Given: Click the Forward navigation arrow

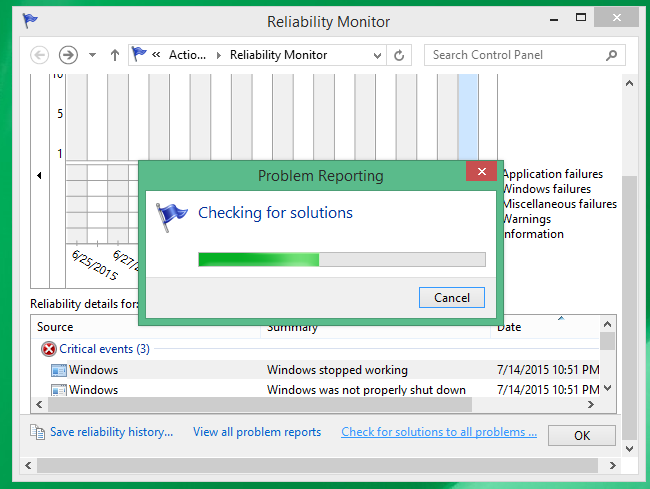Looking at the screenshot, I should coord(68,55).
